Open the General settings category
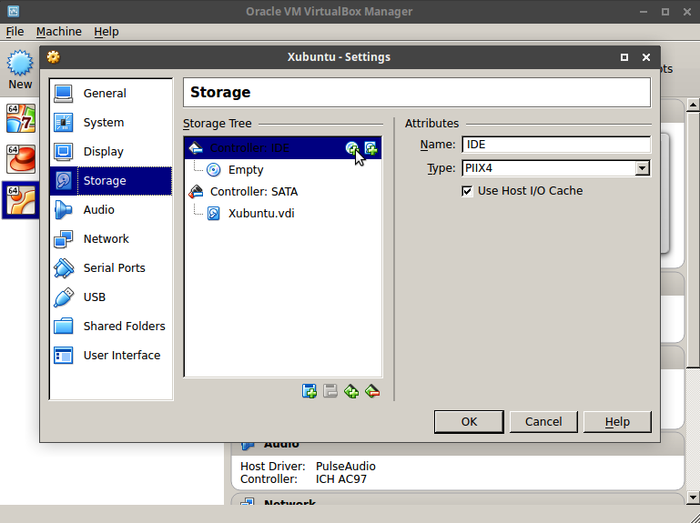700x523 pixels. (x=111, y=93)
